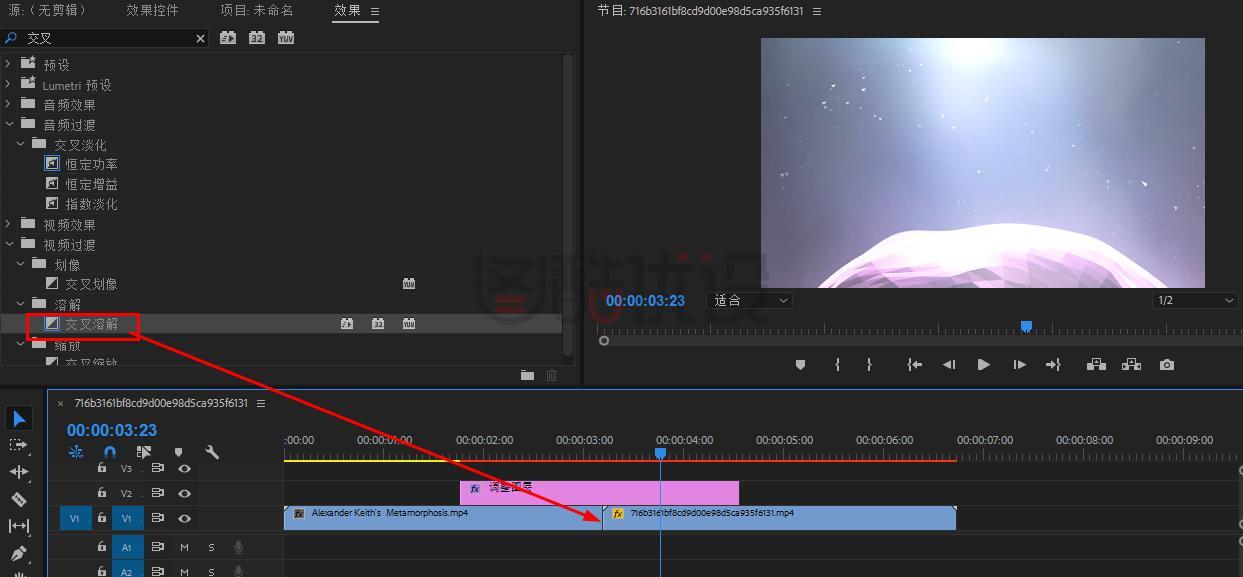Toggle linked selection in timeline

144,452
